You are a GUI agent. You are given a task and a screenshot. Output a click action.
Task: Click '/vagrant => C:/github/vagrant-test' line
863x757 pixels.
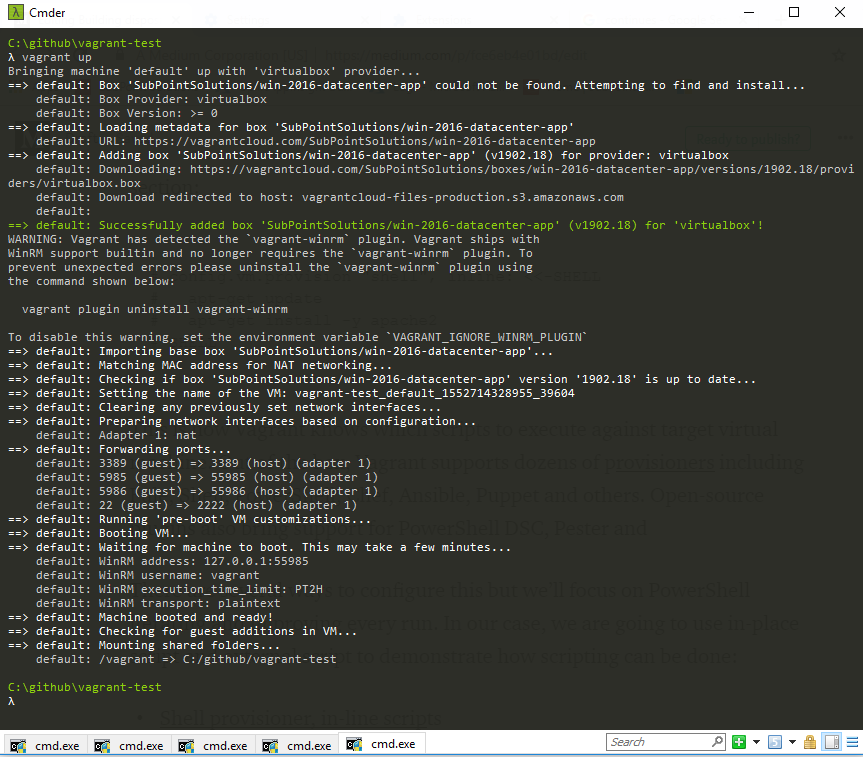coord(186,660)
